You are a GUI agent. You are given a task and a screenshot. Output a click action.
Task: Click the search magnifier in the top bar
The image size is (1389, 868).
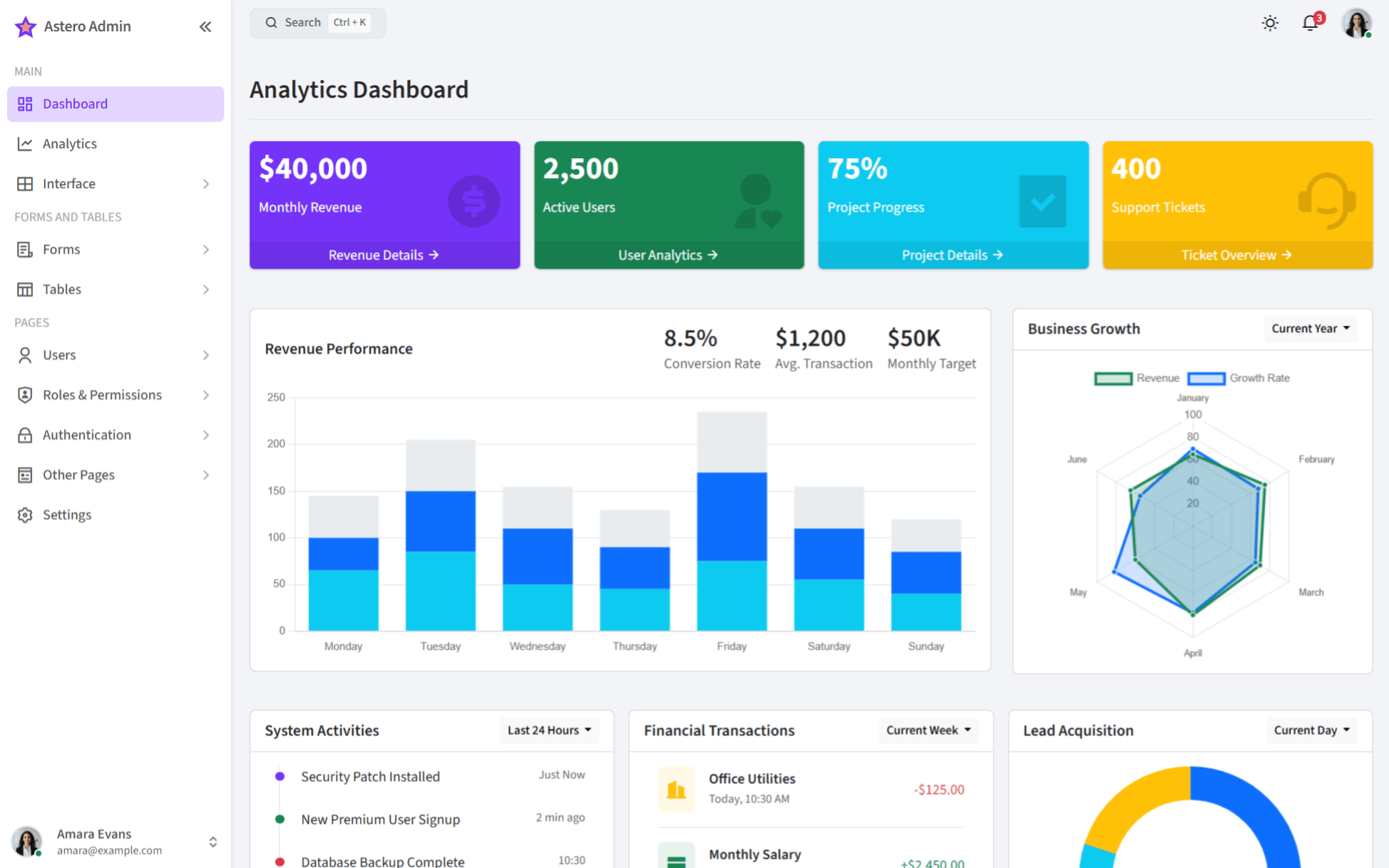(x=271, y=22)
